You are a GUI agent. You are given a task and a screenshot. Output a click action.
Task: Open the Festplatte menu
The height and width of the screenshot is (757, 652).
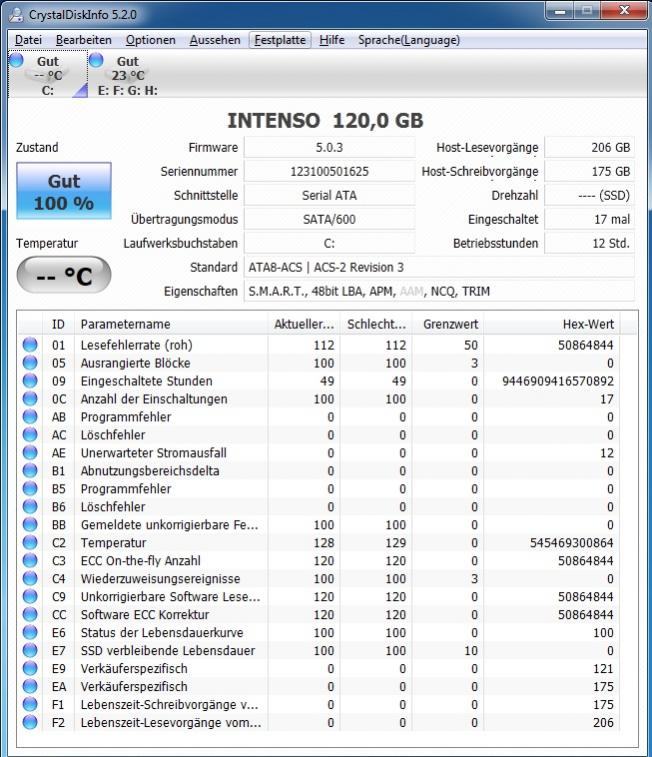click(280, 40)
